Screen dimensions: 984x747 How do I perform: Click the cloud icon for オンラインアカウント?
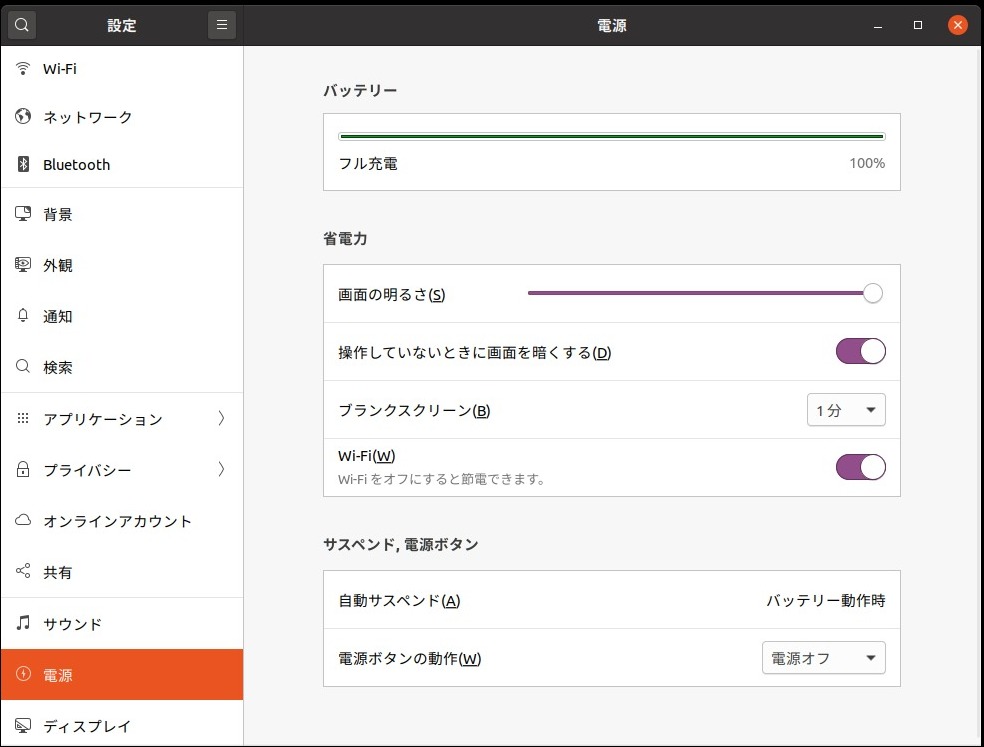tap(24, 521)
